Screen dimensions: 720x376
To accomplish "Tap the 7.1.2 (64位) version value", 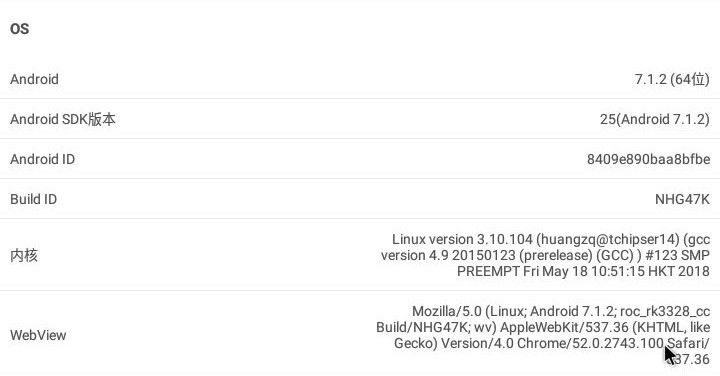I will [672, 79].
